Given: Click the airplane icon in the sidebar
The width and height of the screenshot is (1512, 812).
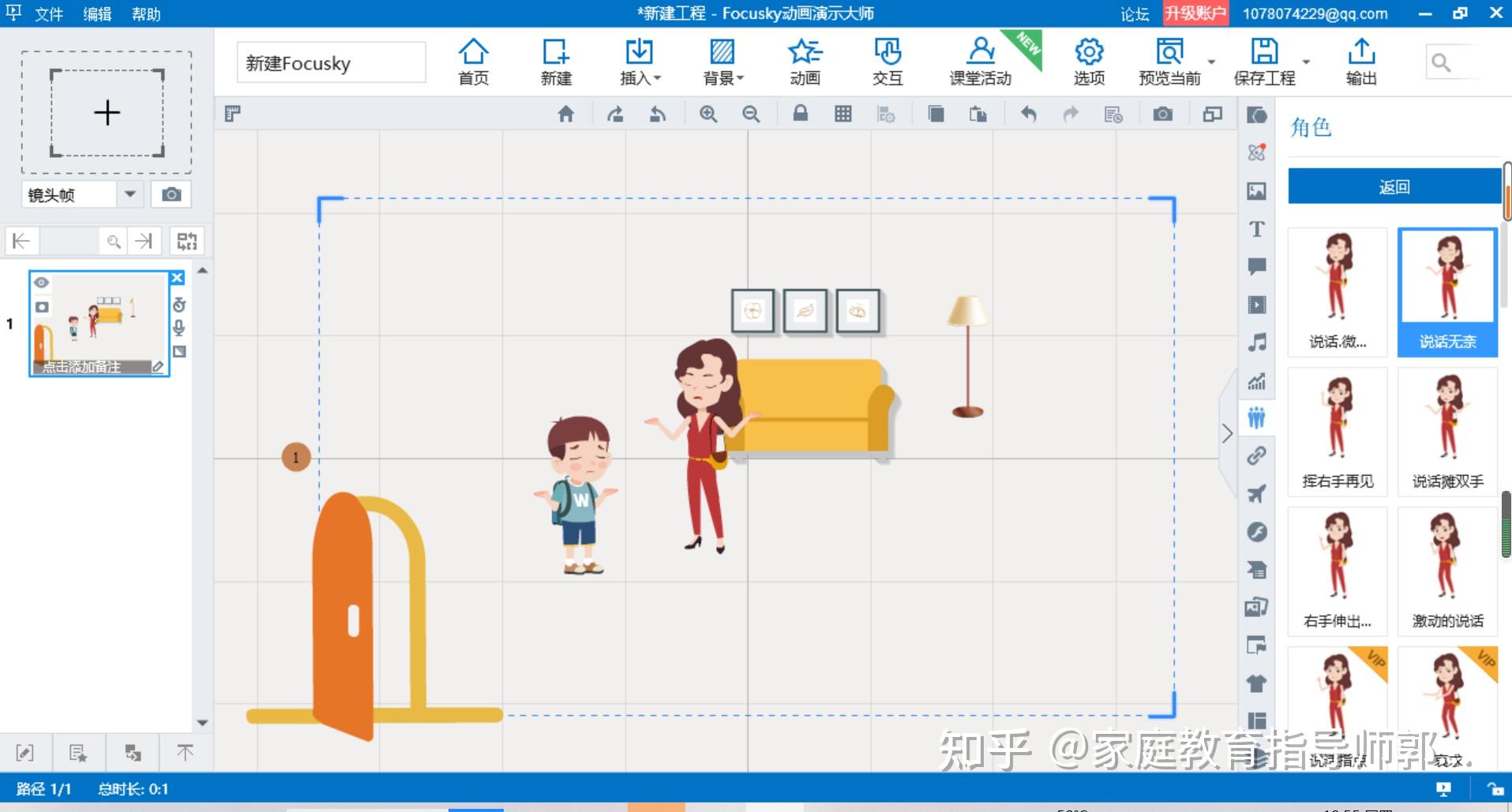Looking at the screenshot, I should (1257, 494).
